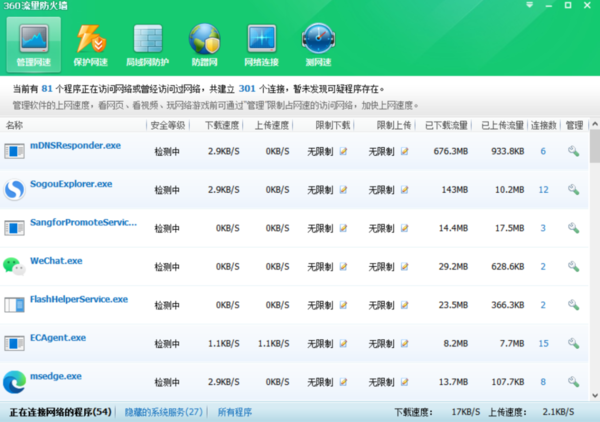Click the FlashHelperService.exe program name
This screenshot has width=600, height=422.
(x=78, y=299)
